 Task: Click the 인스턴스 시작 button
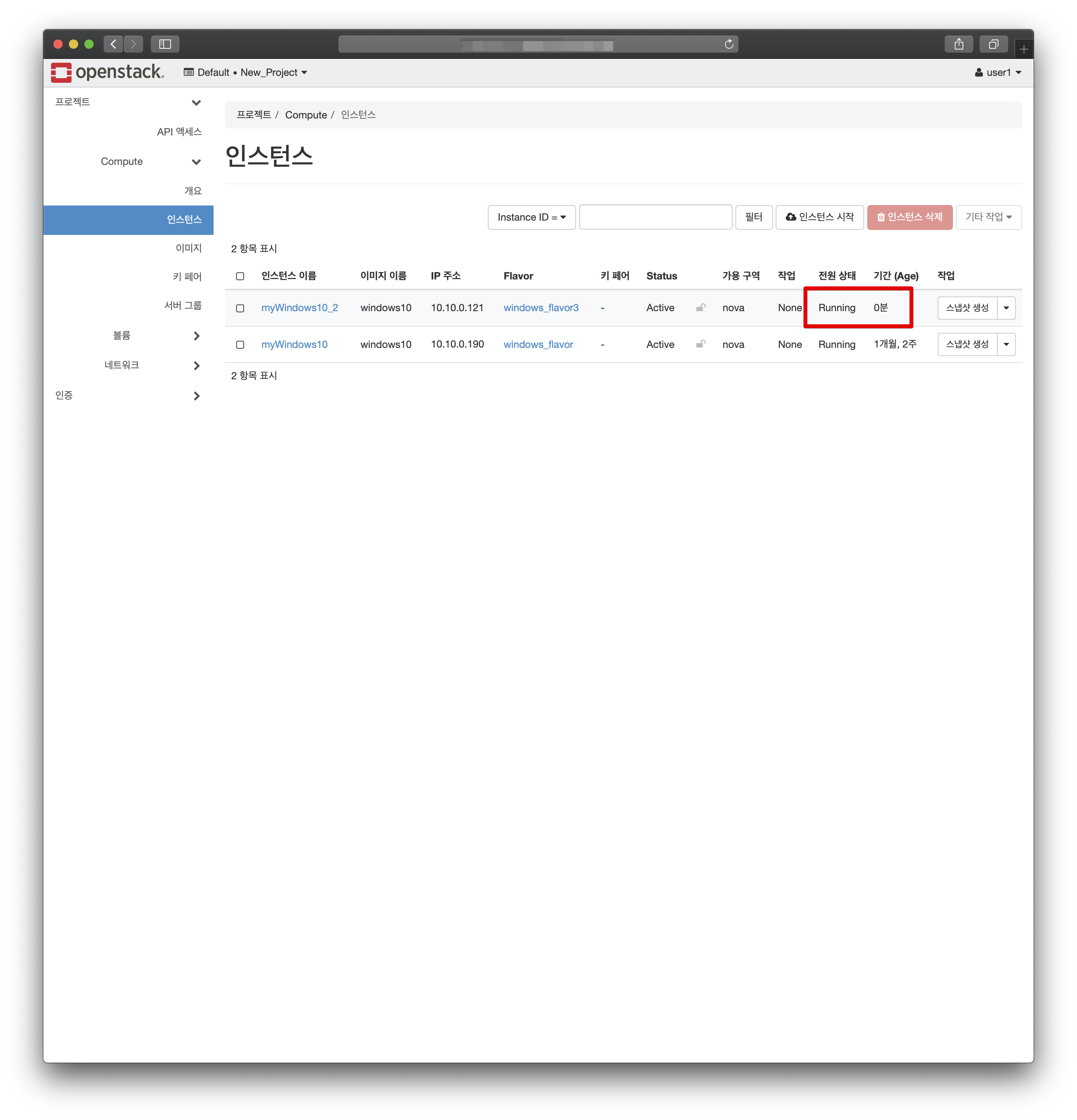click(x=819, y=217)
